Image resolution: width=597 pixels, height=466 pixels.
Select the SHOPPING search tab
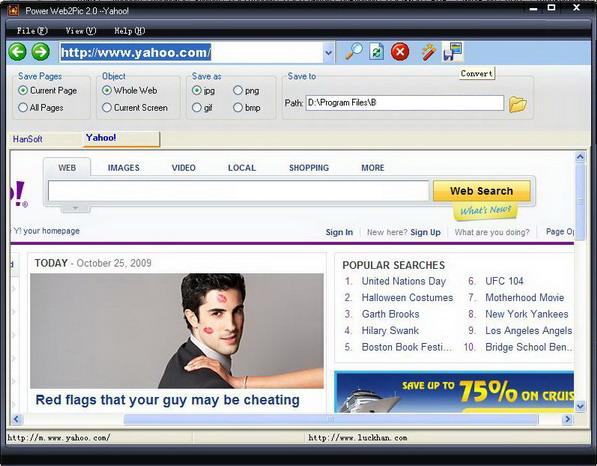[x=309, y=168]
